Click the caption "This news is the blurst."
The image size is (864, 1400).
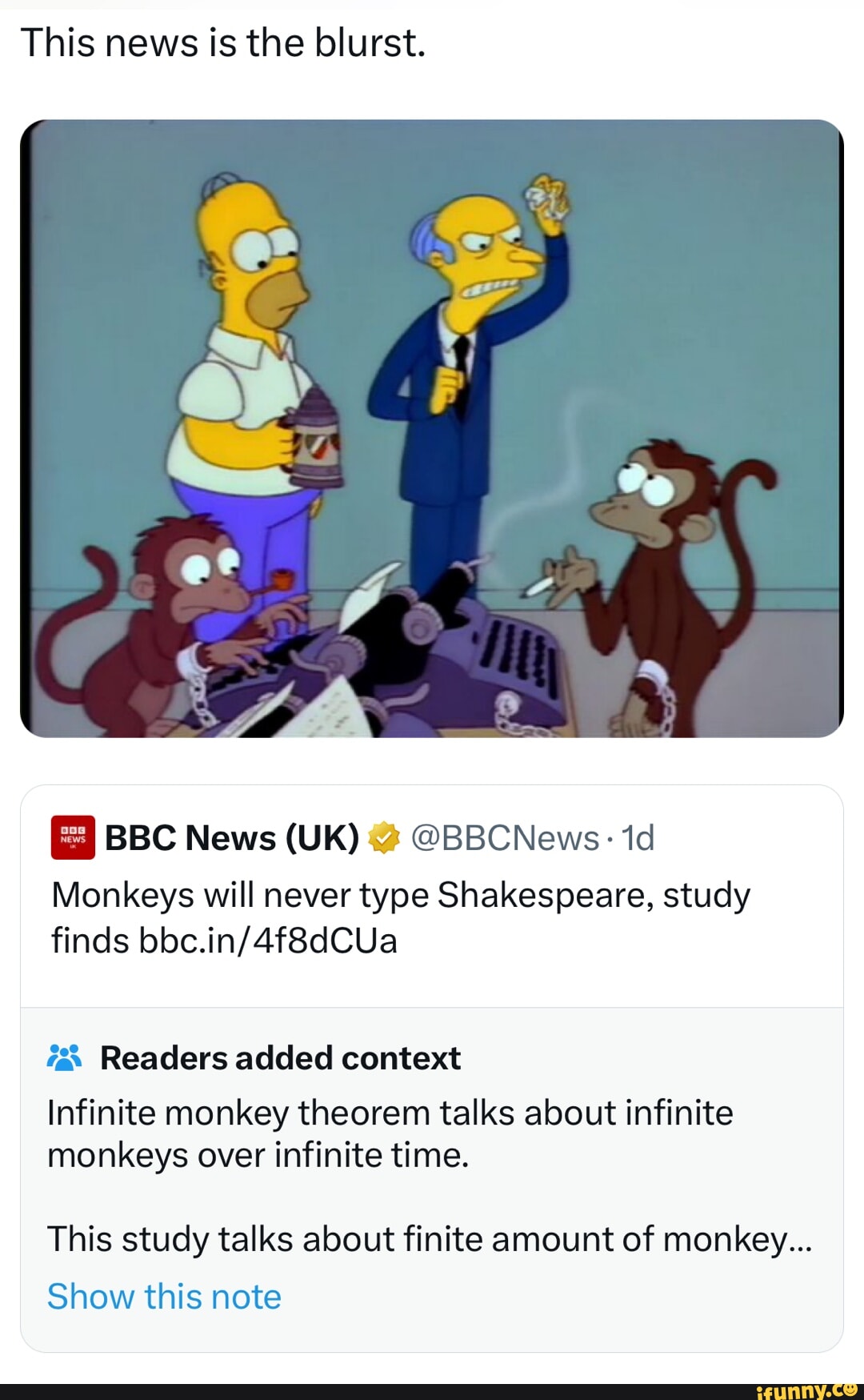pos(223,43)
